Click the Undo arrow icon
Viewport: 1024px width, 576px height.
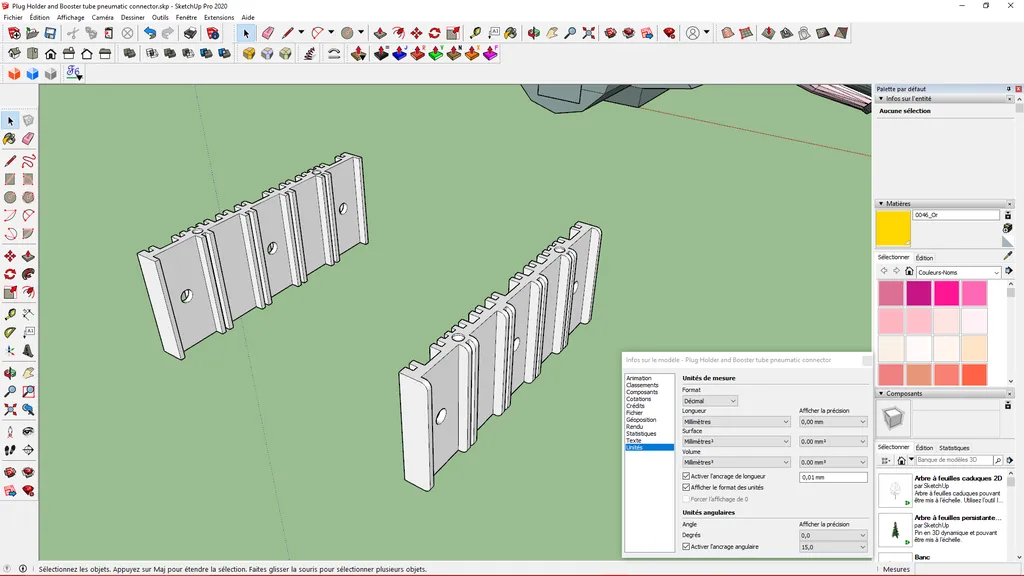point(150,33)
